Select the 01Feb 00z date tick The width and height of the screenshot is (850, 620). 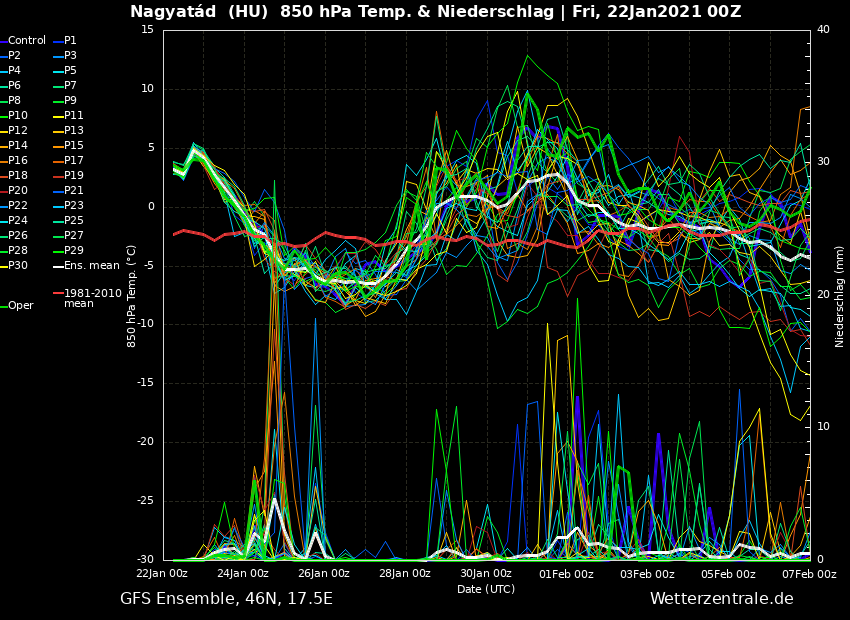tap(566, 574)
